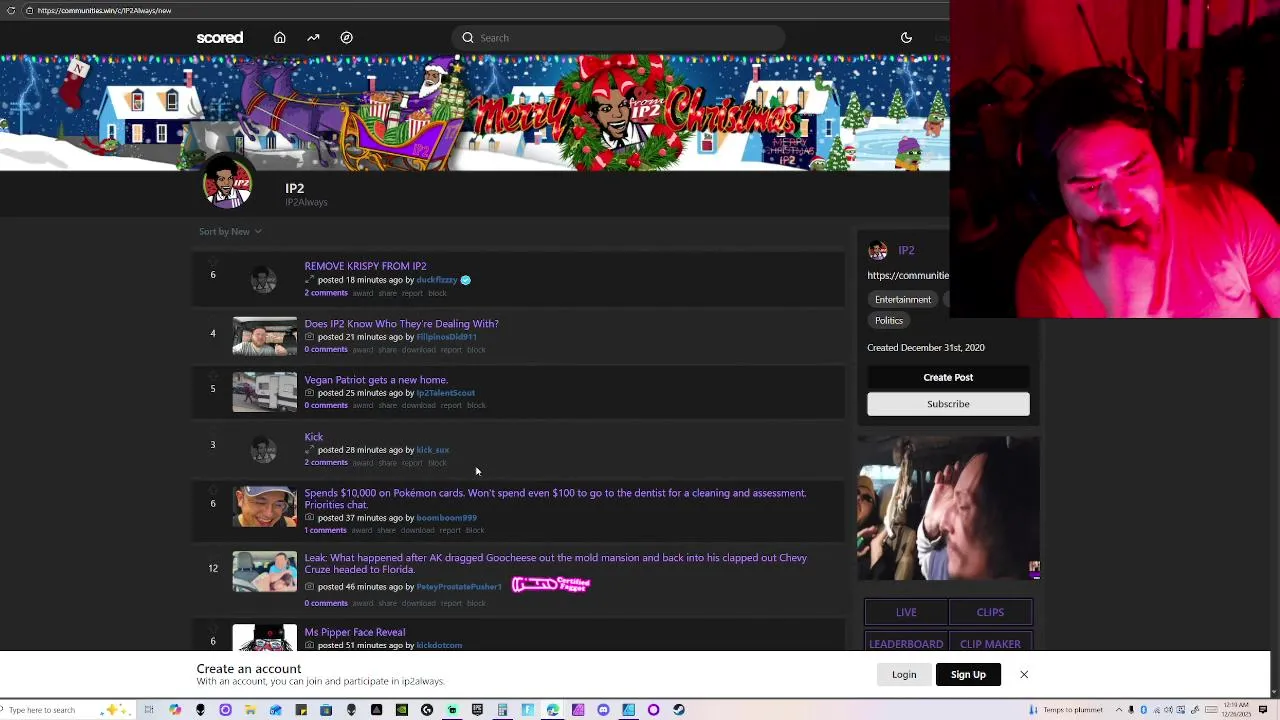The height and width of the screenshot is (720, 1280).
Task: Click award under REMOVE KRISPY post
Action: (362, 293)
